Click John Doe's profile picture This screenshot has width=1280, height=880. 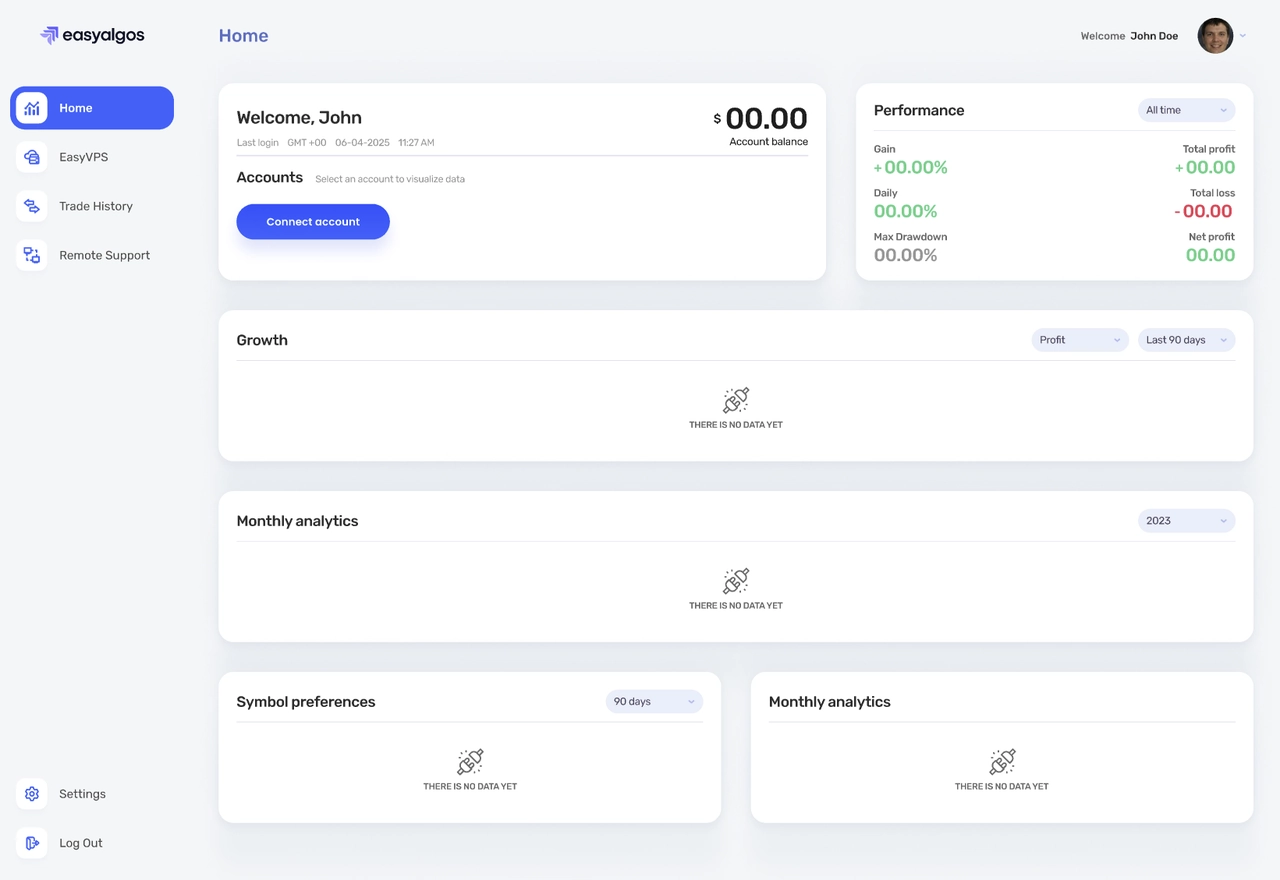pyautogui.click(x=1215, y=36)
